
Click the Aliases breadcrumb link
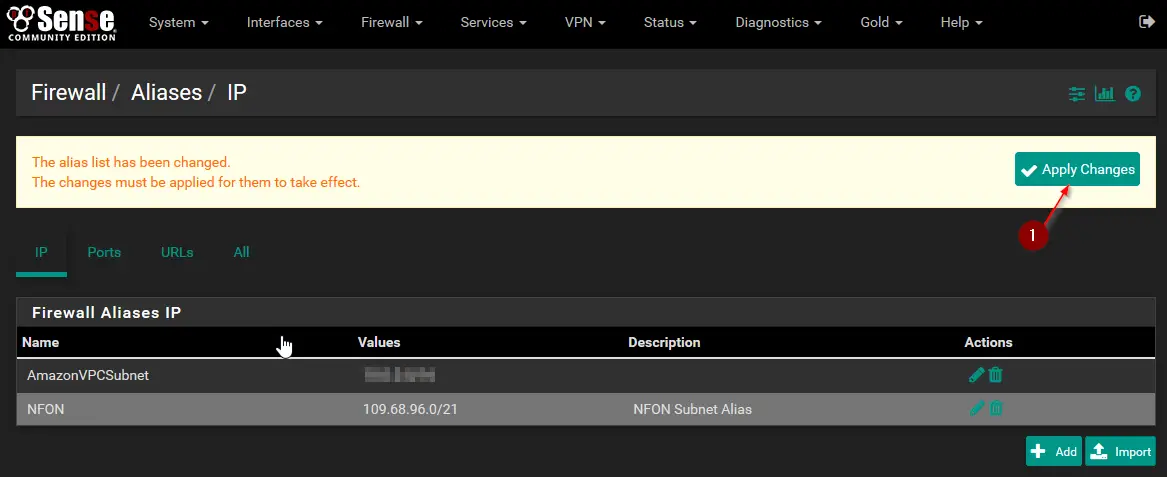click(167, 92)
